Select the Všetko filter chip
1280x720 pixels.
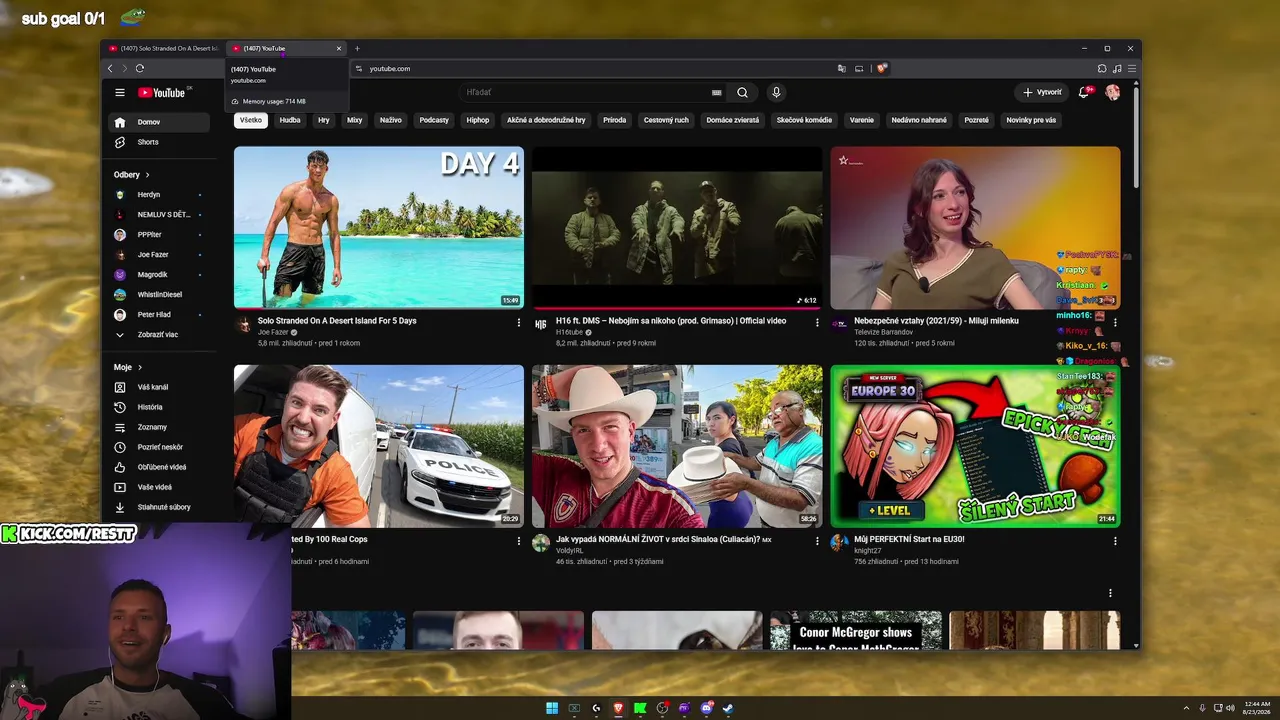point(251,120)
